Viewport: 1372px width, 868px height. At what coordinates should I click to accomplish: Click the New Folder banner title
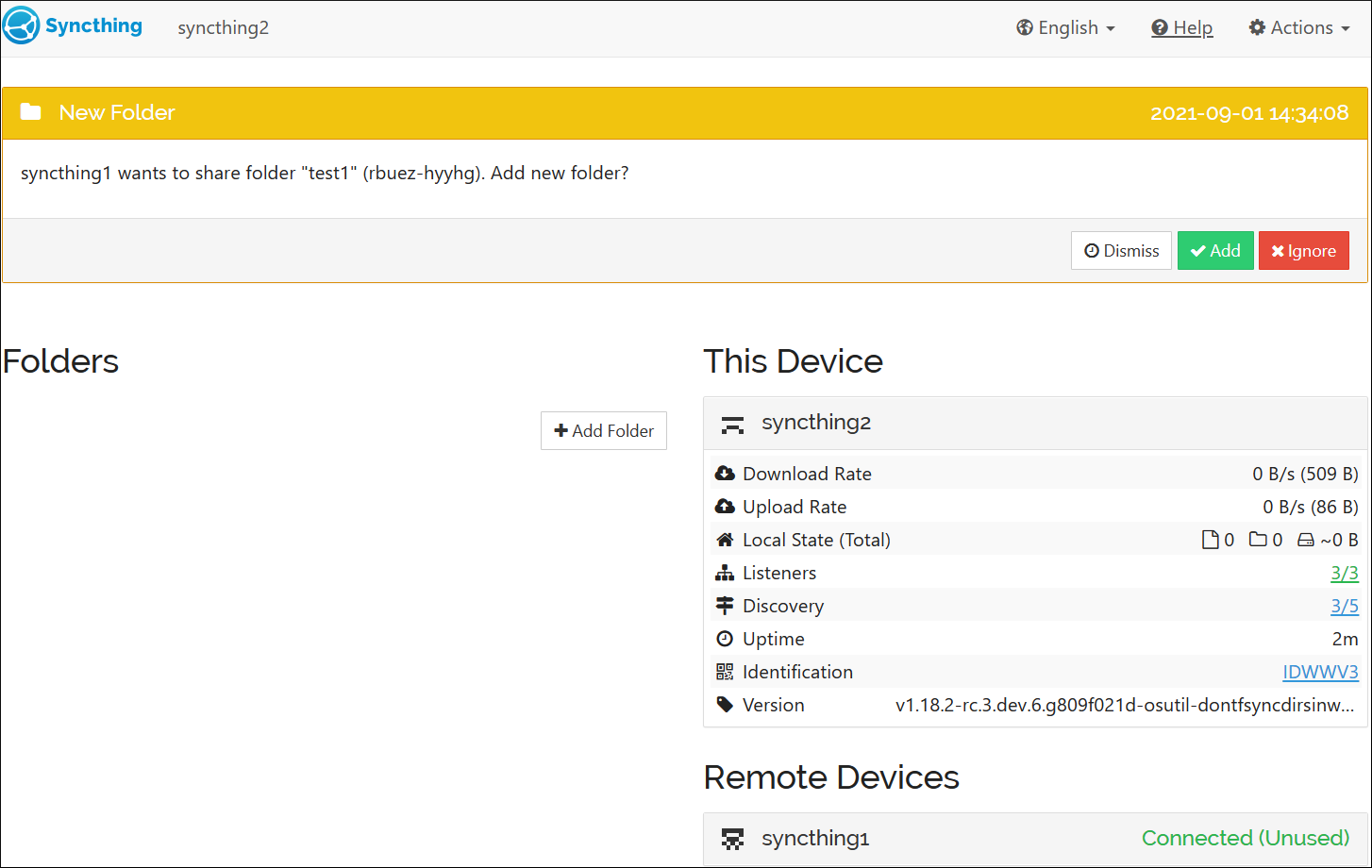(x=117, y=112)
